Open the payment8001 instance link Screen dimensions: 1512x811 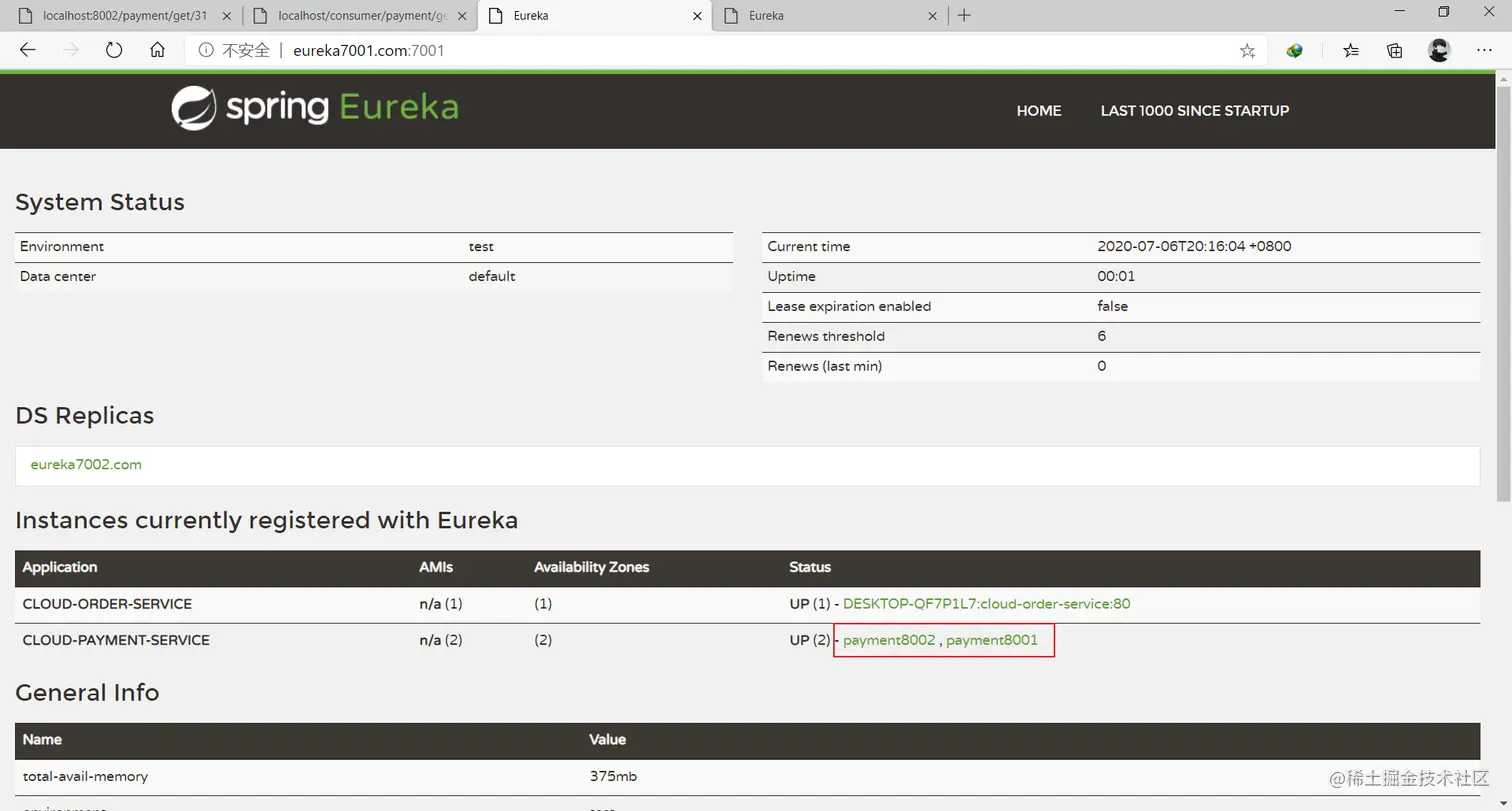tap(992, 640)
